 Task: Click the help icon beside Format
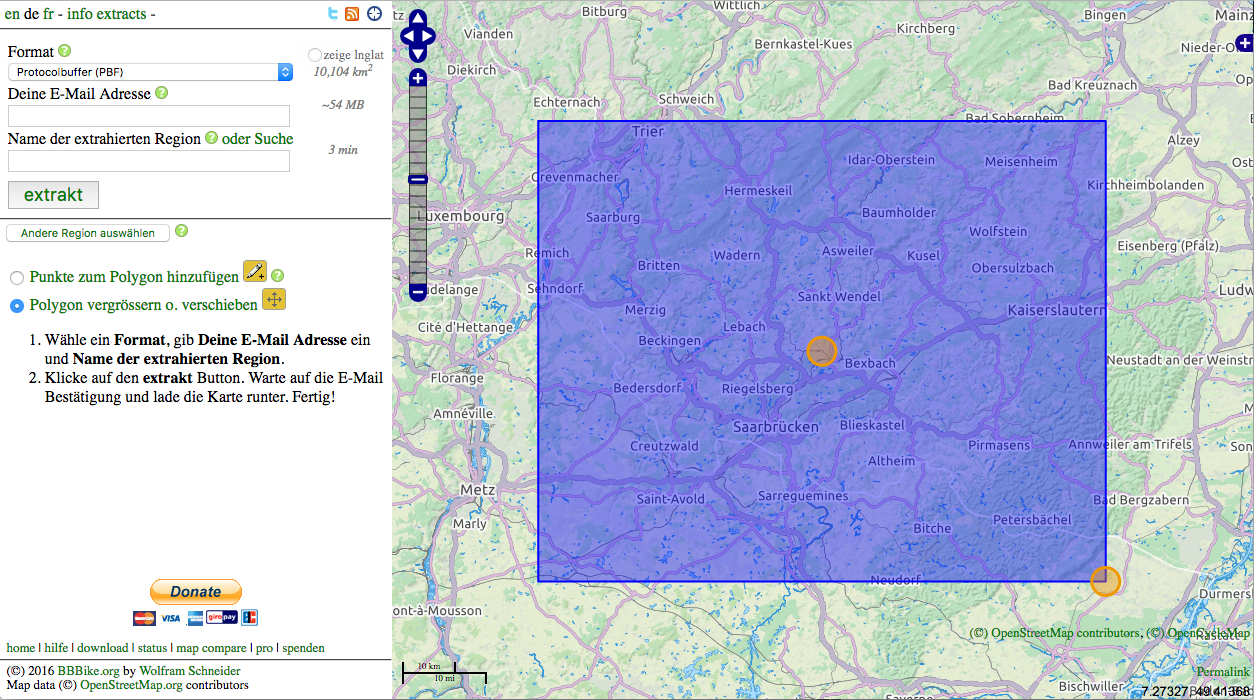[65, 50]
